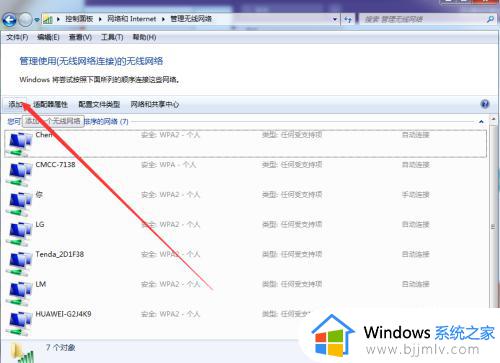Click the magnifier search icon
This screenshot has width=500, height=363.
click(490, 19)
